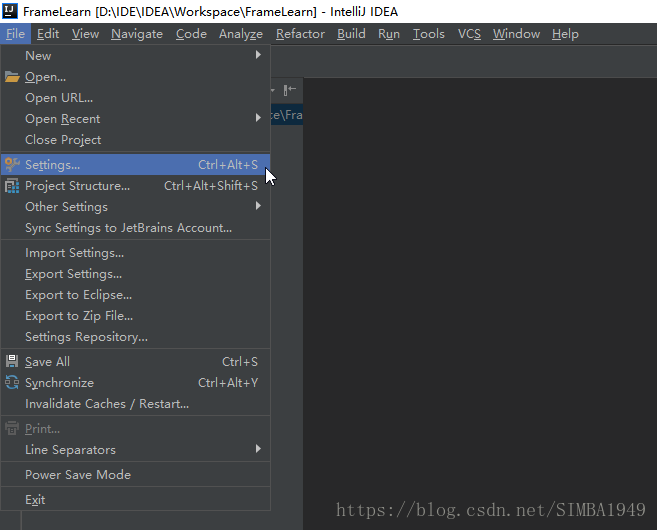Click the Ctrl+Alt+S shortcut text
Viewport: 657px width, 530px height.
[228, 165]
